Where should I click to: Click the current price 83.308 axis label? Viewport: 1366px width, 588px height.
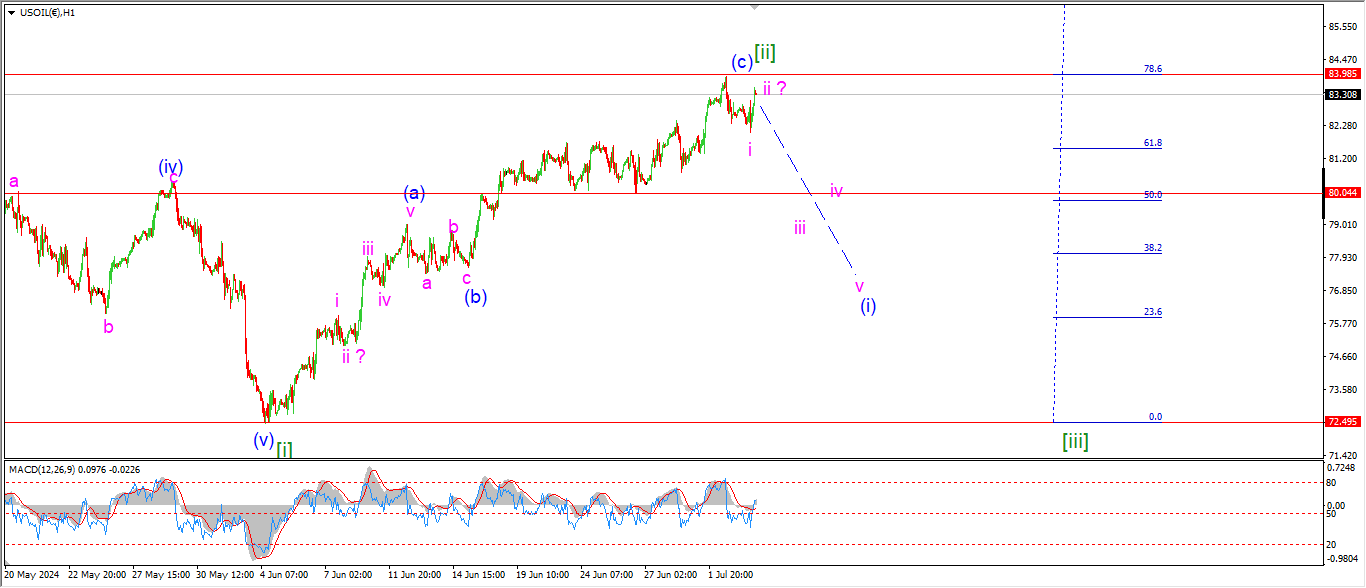[1341, 95]
